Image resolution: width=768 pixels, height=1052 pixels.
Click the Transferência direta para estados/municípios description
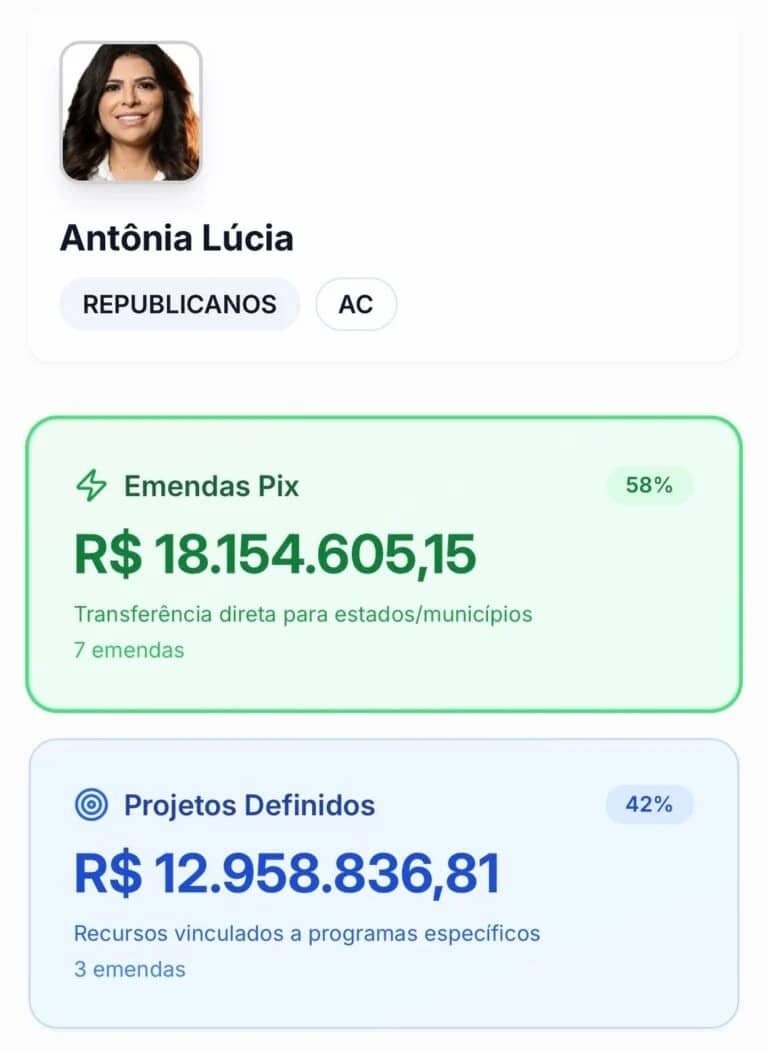(303, 614)
